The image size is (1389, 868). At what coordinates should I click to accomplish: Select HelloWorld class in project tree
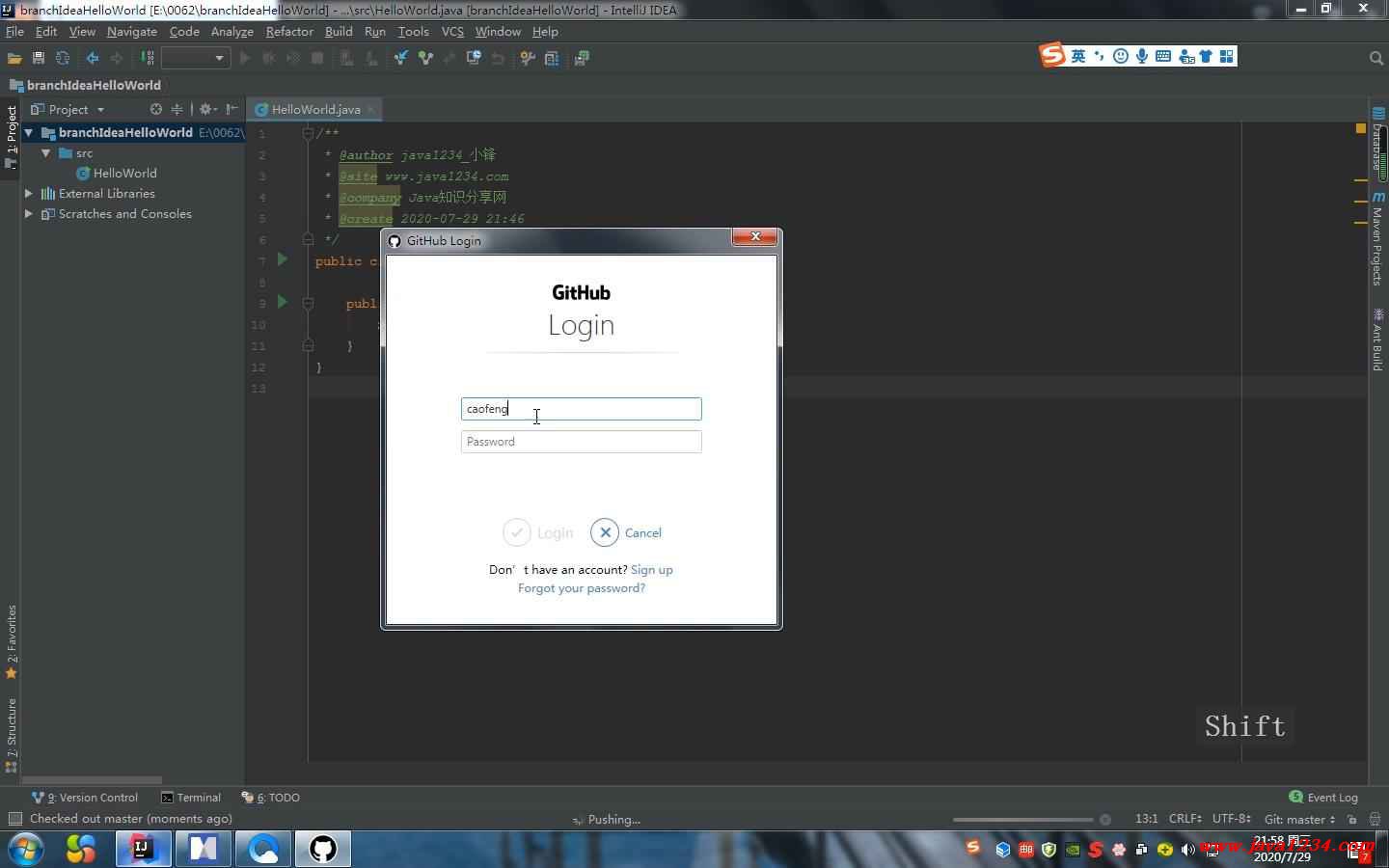tap(117, 174)
